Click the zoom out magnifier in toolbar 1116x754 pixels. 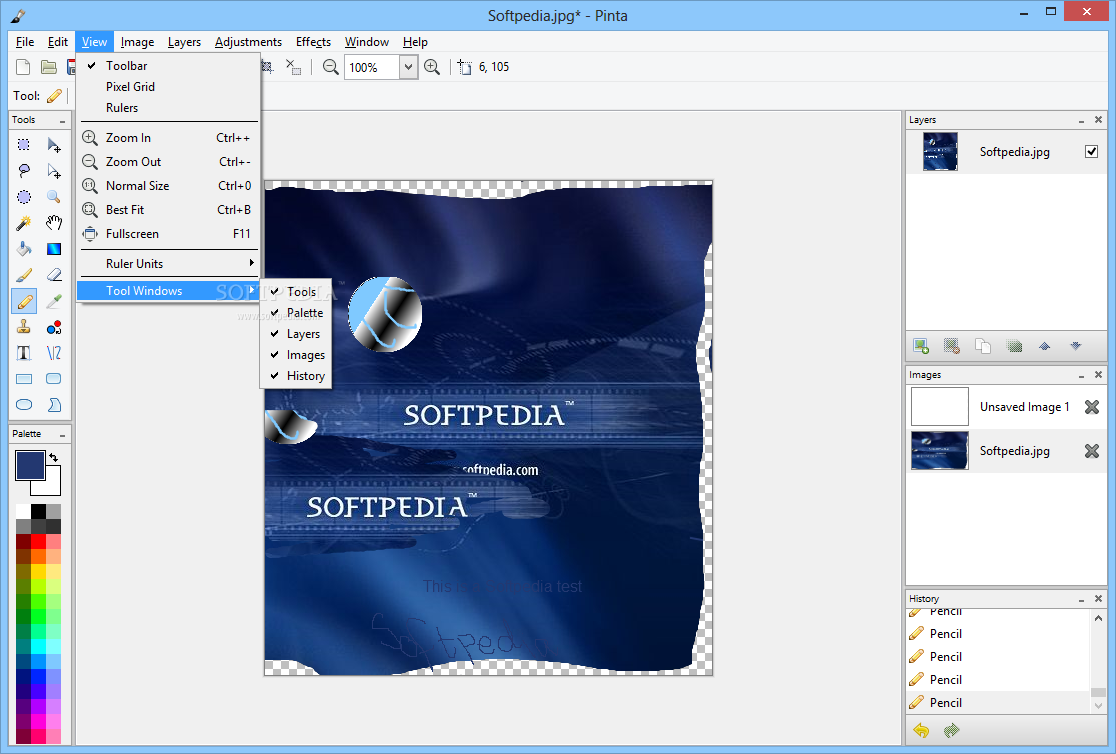tap(330, 67)
